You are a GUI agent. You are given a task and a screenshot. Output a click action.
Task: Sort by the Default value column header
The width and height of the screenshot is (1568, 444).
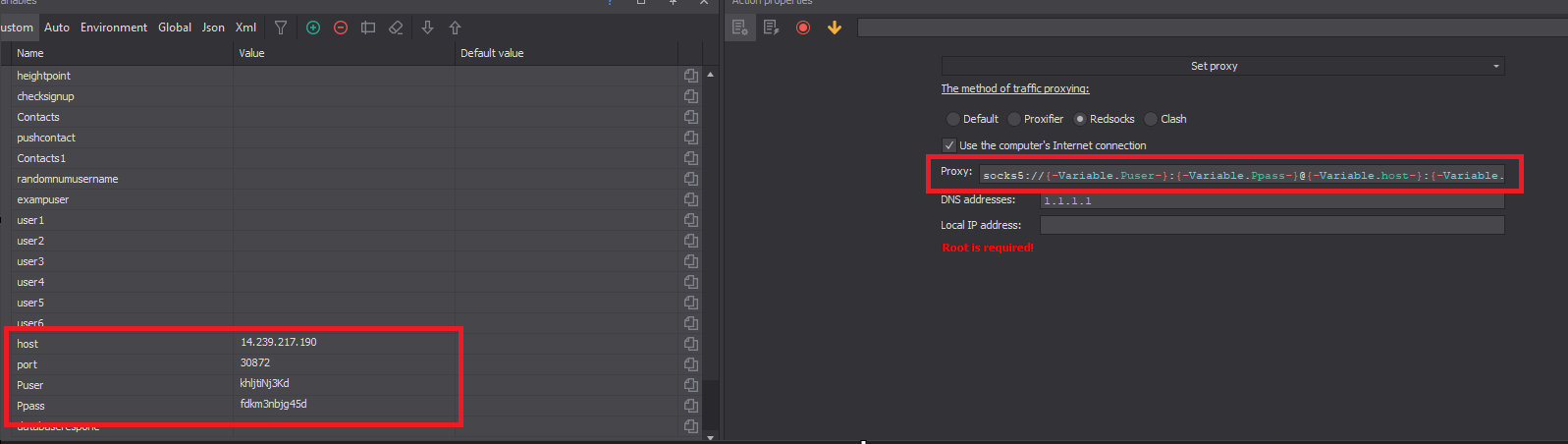pos(567,53)
